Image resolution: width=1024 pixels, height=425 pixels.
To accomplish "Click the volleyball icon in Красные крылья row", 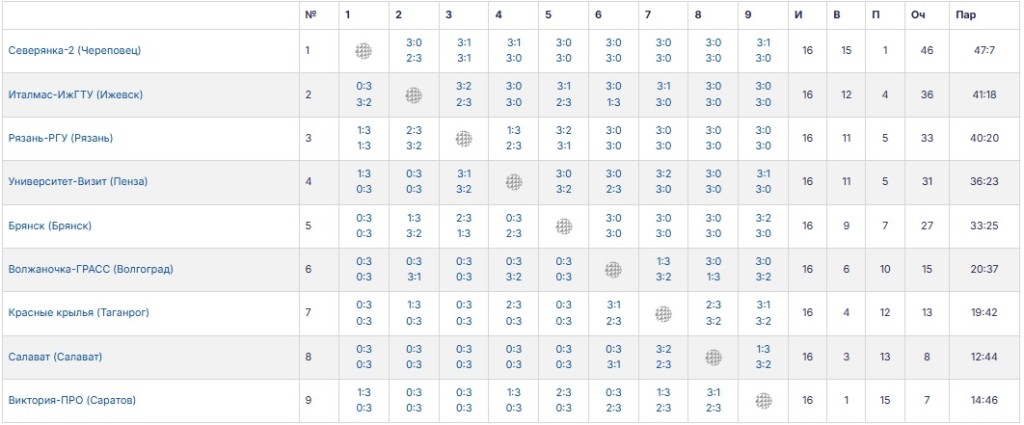I will 663,314.
